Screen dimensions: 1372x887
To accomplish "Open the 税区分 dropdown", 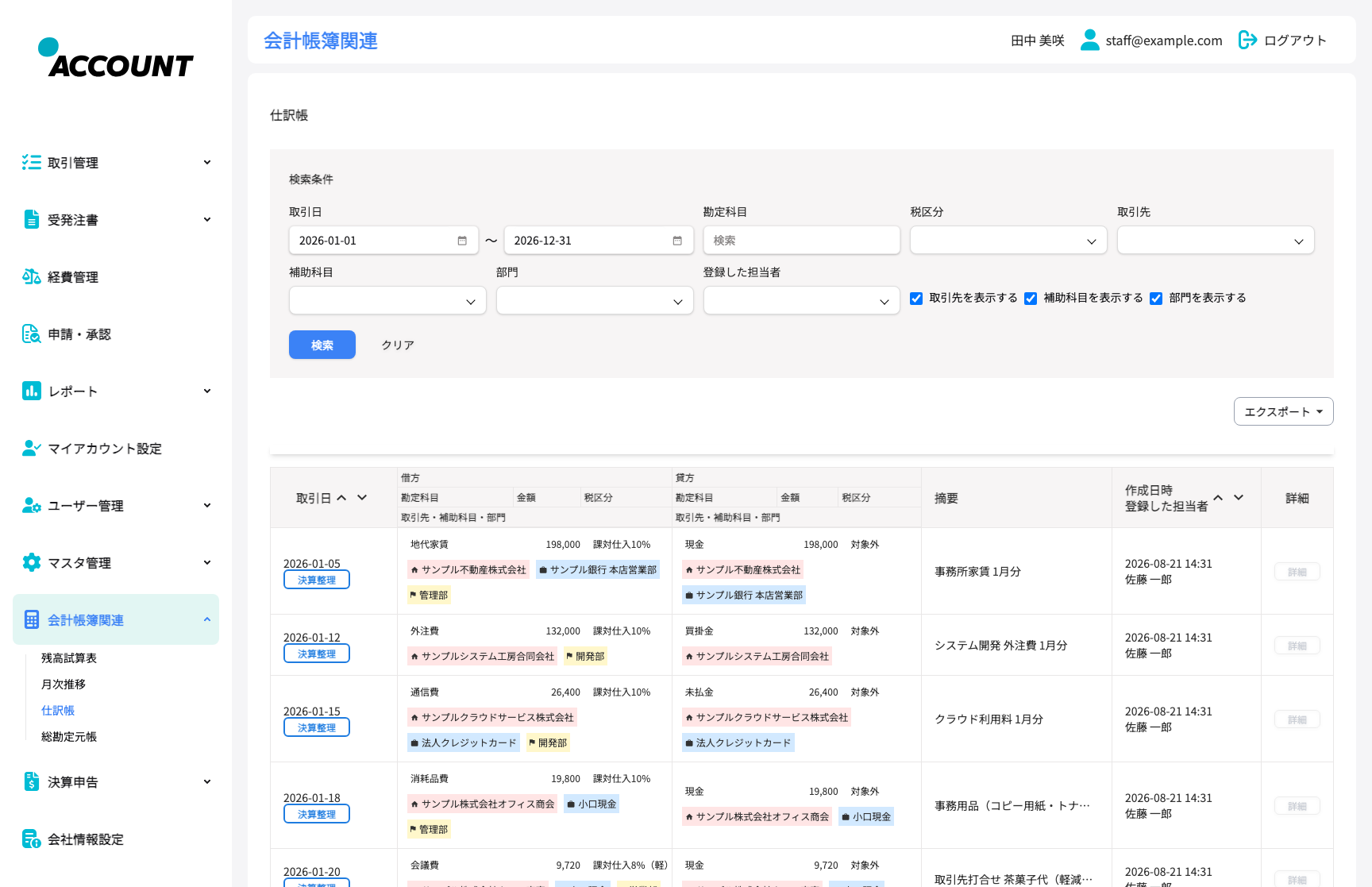I will click(x=1008, y=241).
